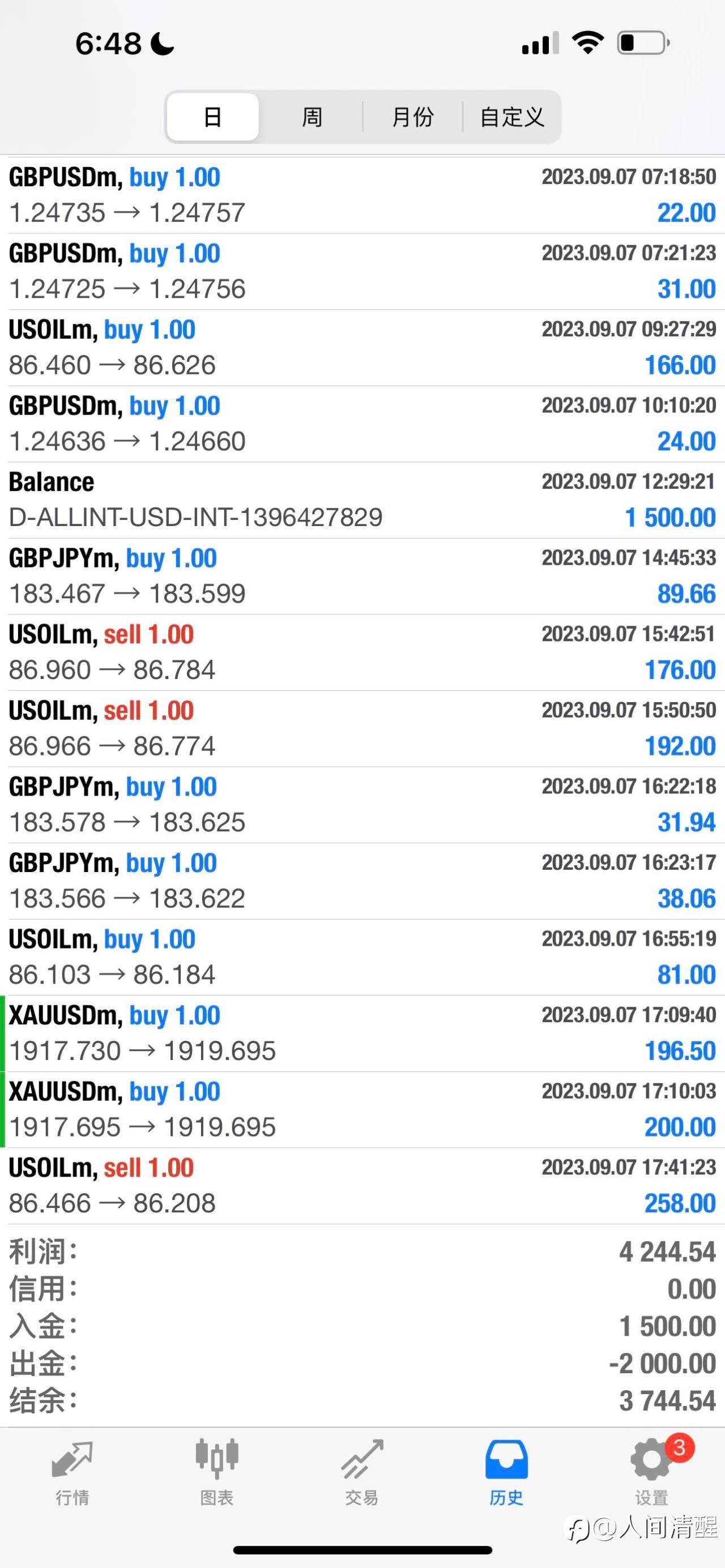
Task: Switch to the 月份 period segment
Action: point(413,117)
